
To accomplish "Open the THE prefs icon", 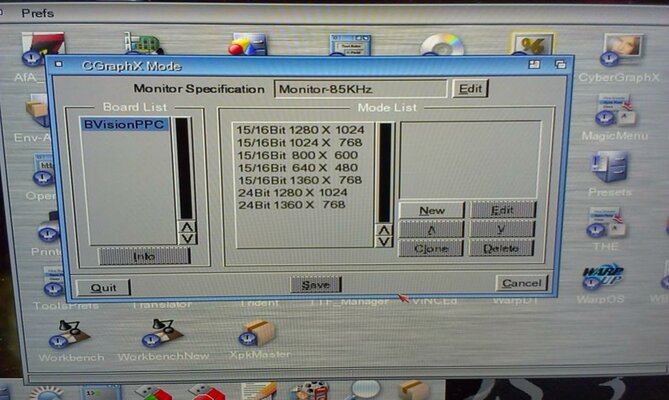I will 606,225.
